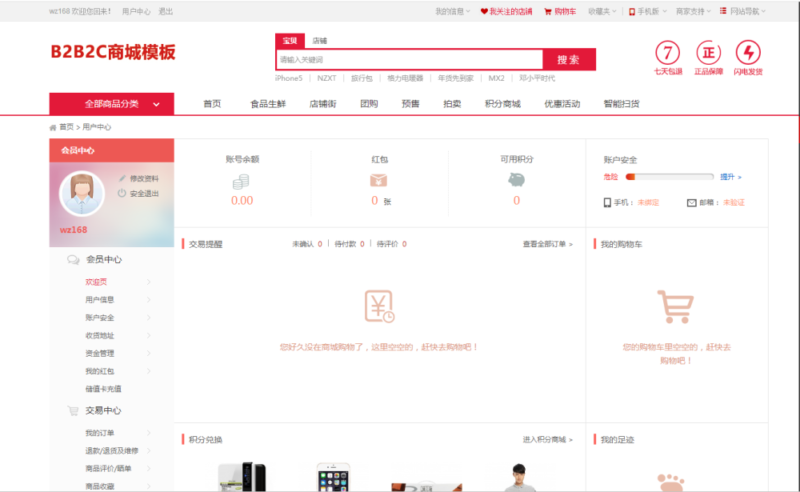Screen dimensions: 800x492
Task: Open the 手机版 dropdown
Action: (x=648, y=11)
